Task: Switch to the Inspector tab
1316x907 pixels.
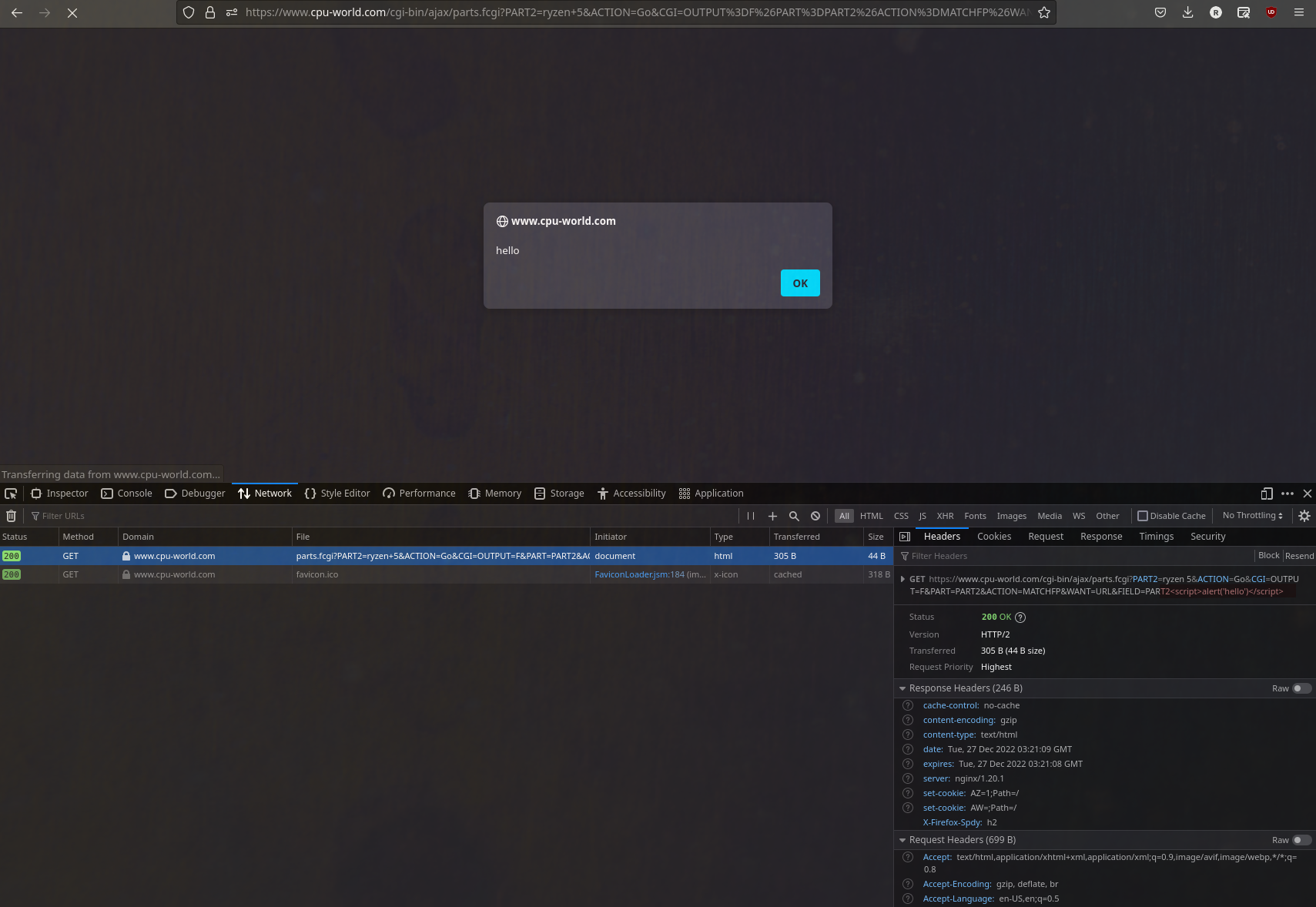Action: [x=59, y=494]
